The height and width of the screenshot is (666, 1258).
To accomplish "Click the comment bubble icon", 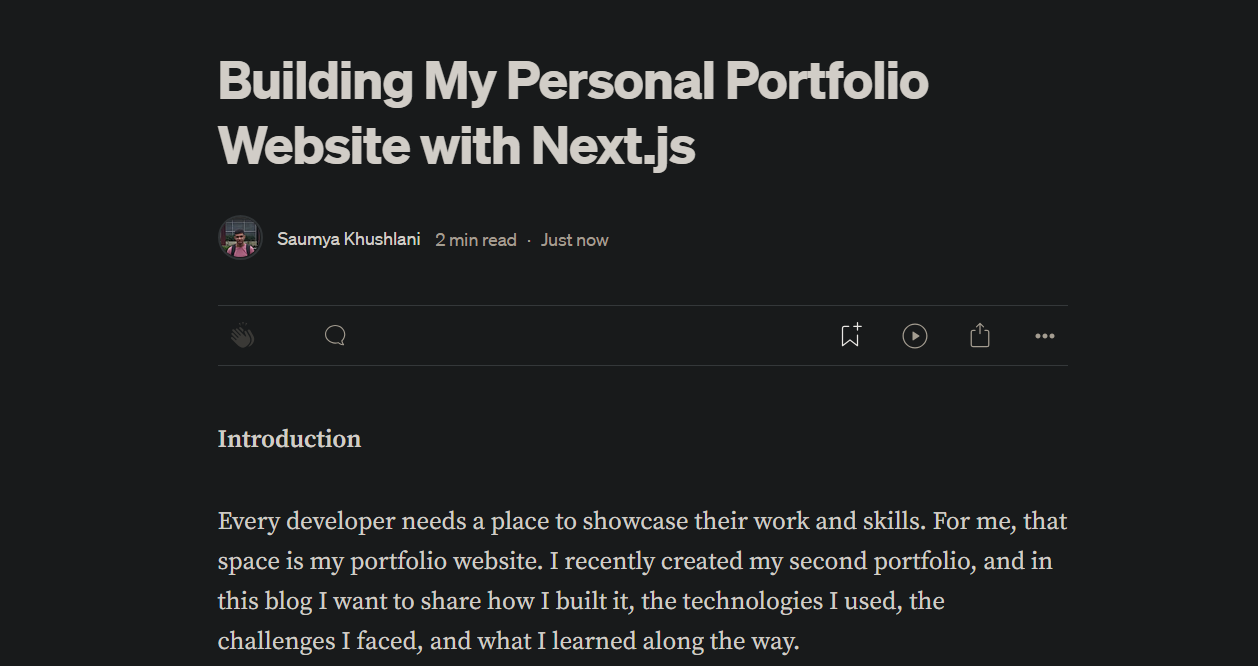I will (x=334, y=335).
